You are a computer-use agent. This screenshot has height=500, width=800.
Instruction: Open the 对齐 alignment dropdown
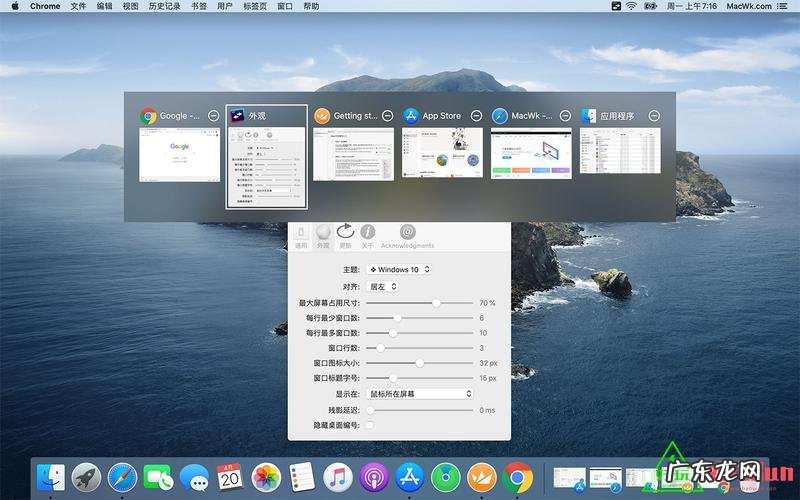coord(383,286)
